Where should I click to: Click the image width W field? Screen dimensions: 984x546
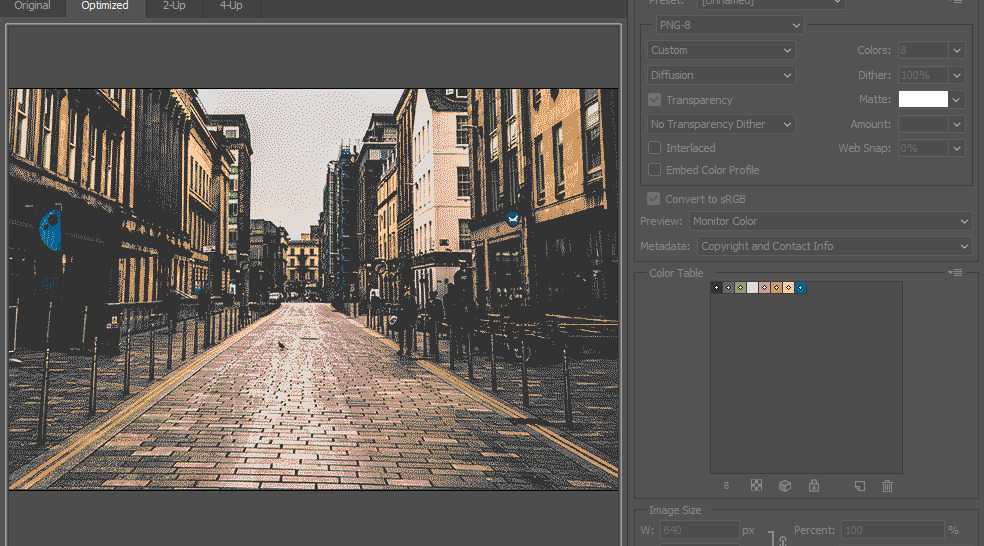699,530
